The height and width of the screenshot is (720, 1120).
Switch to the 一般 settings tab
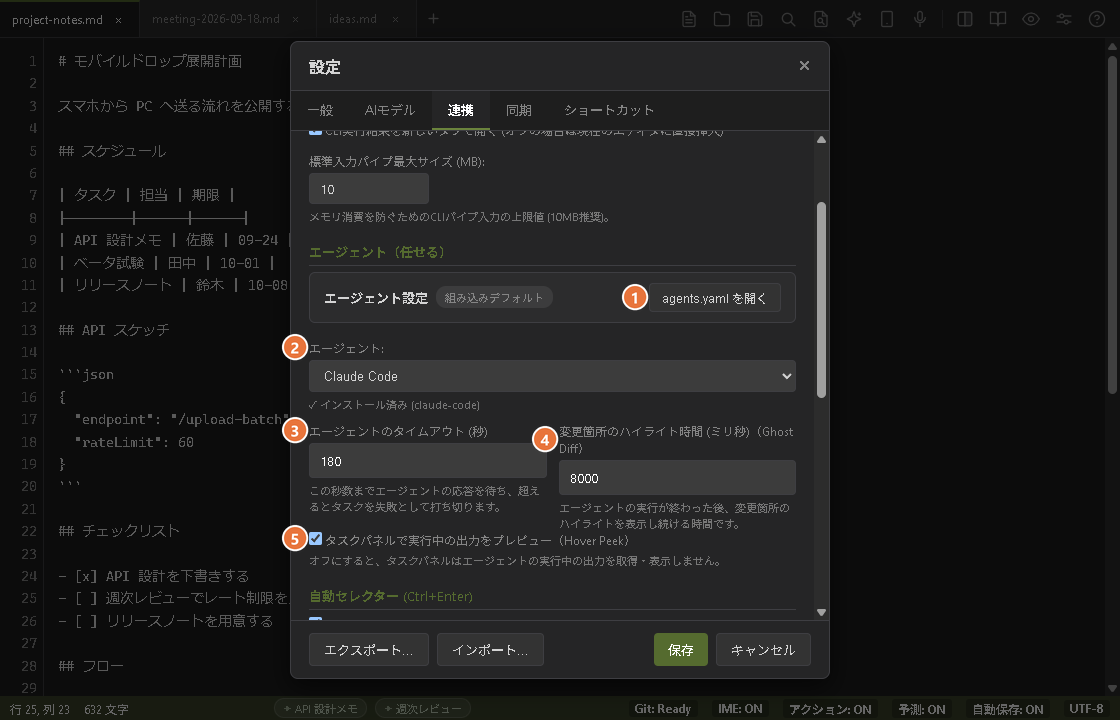pyautogui.click(x=321, y=110)
